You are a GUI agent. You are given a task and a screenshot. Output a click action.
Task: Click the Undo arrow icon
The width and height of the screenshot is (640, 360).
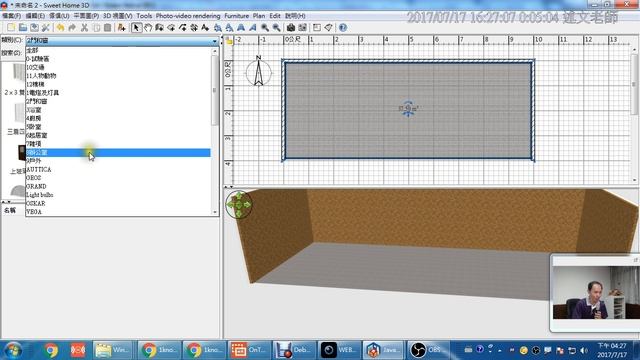[60, 28]
